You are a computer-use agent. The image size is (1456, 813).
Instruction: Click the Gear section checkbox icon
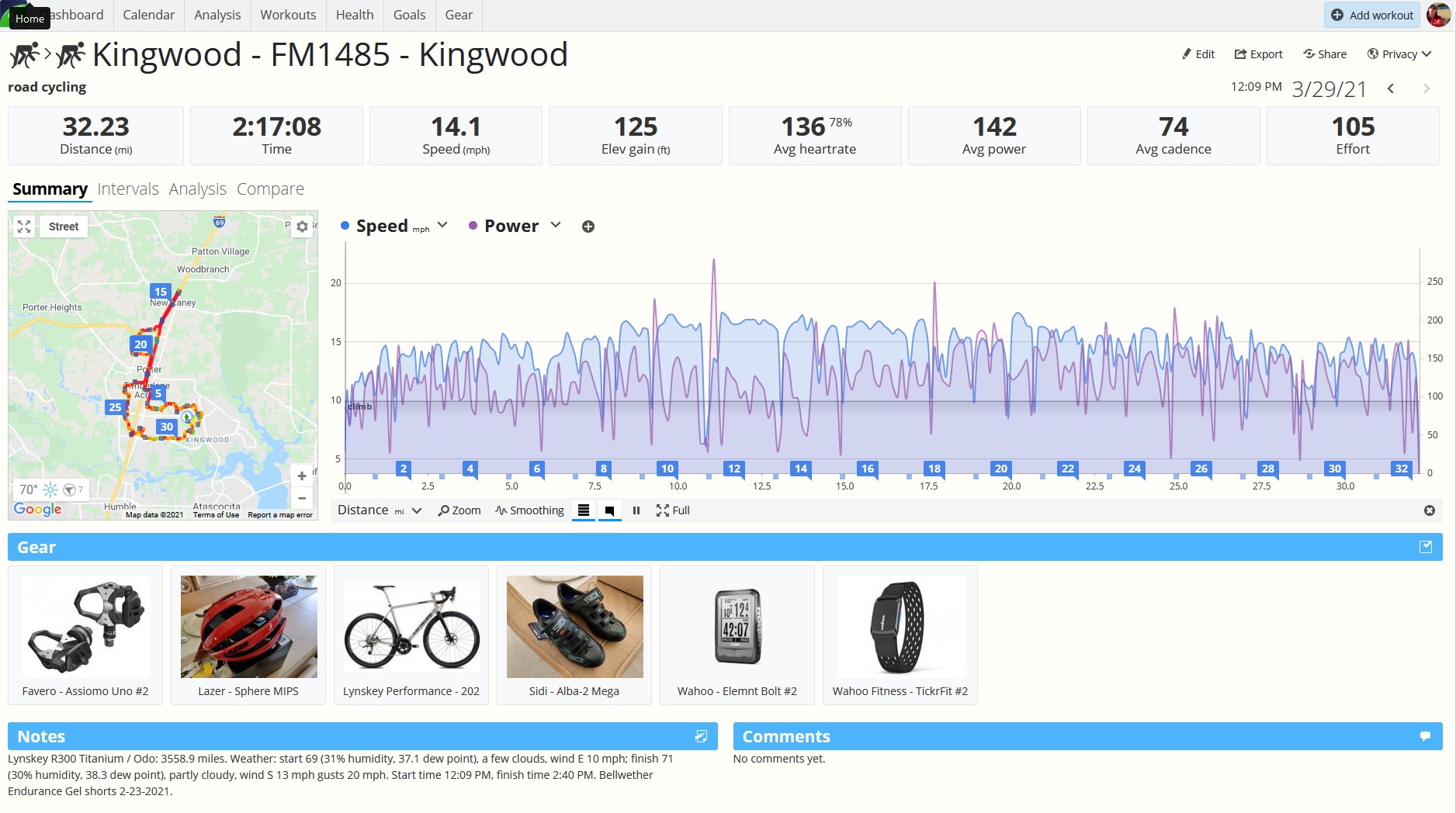coord(1426,547)
